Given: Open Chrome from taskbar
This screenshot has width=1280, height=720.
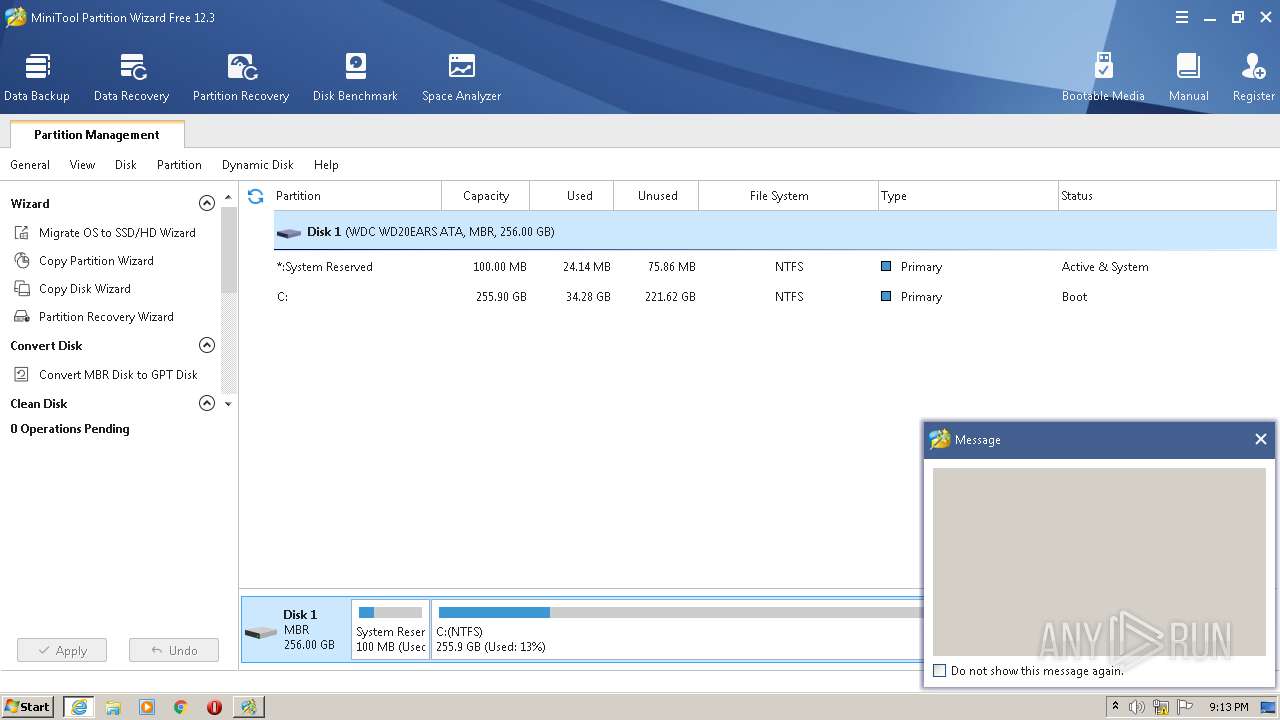Looking at the screenshot, I should 181,707.
